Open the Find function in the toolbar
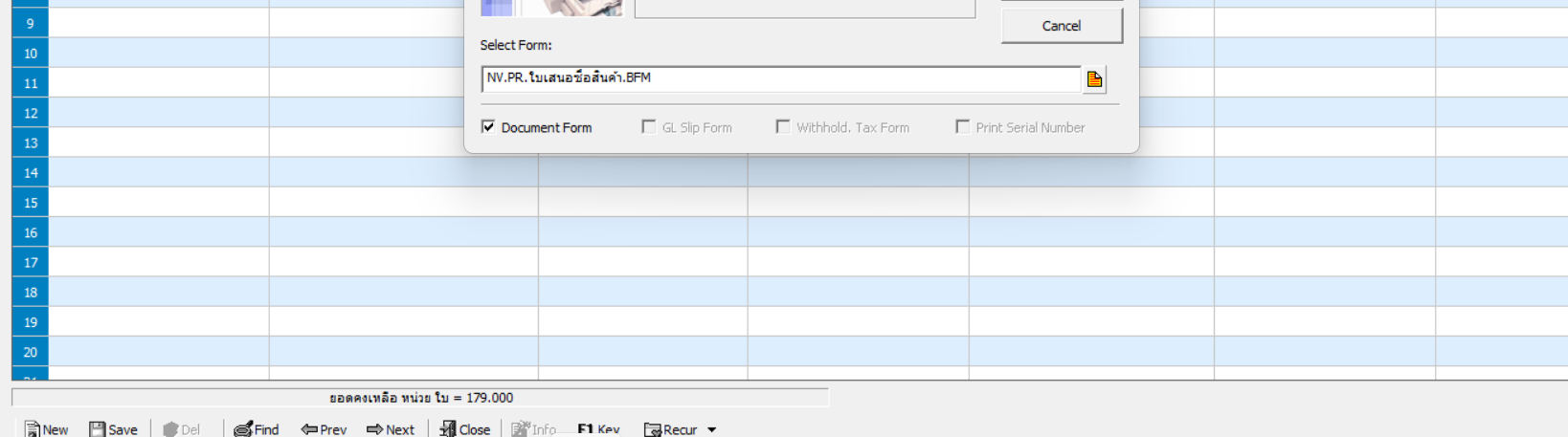Screen dimensions: 1568x437 pos(257,429)
